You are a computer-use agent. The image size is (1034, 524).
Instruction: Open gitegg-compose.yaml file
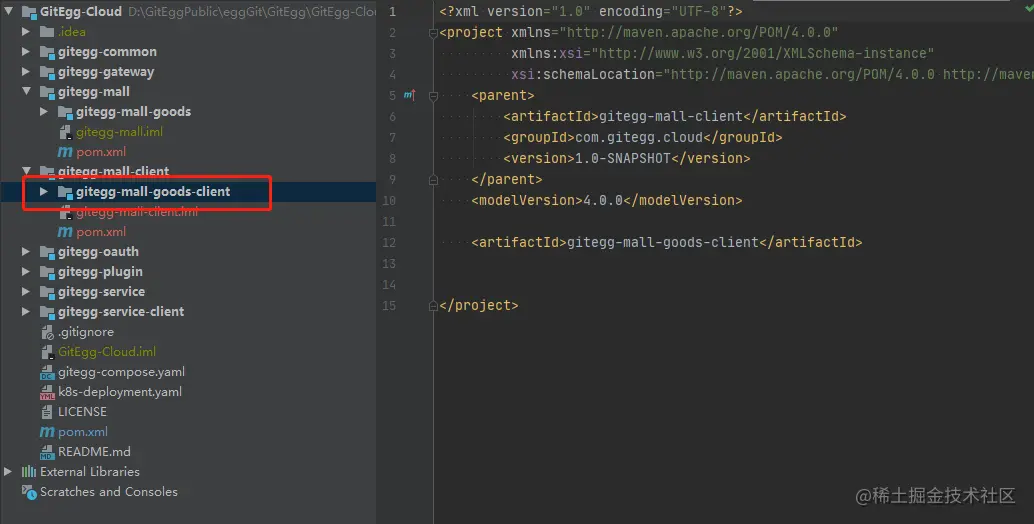(x=121, y=372)
